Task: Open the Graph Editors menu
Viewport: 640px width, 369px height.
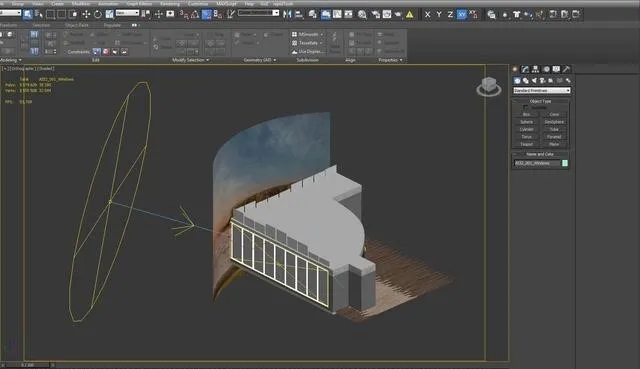Action: pos(139,3)
